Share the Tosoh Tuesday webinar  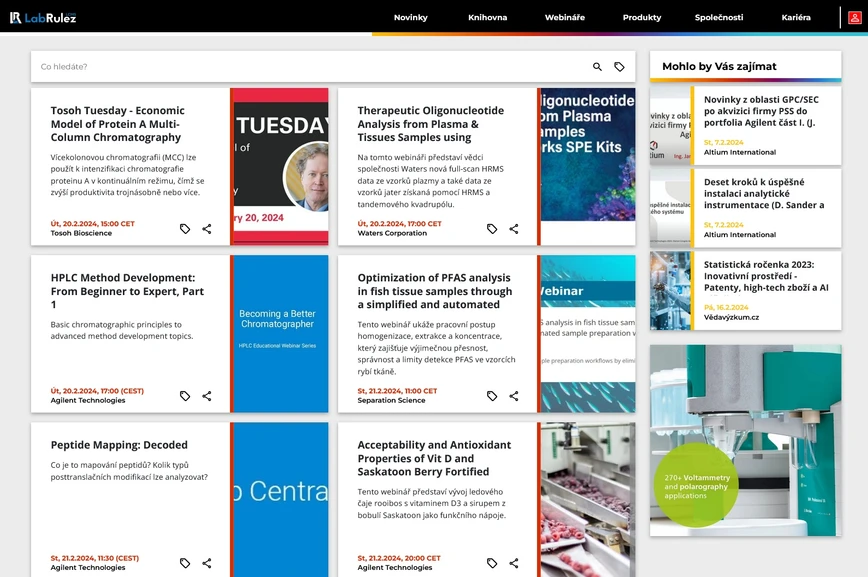[x=206, y=229]
